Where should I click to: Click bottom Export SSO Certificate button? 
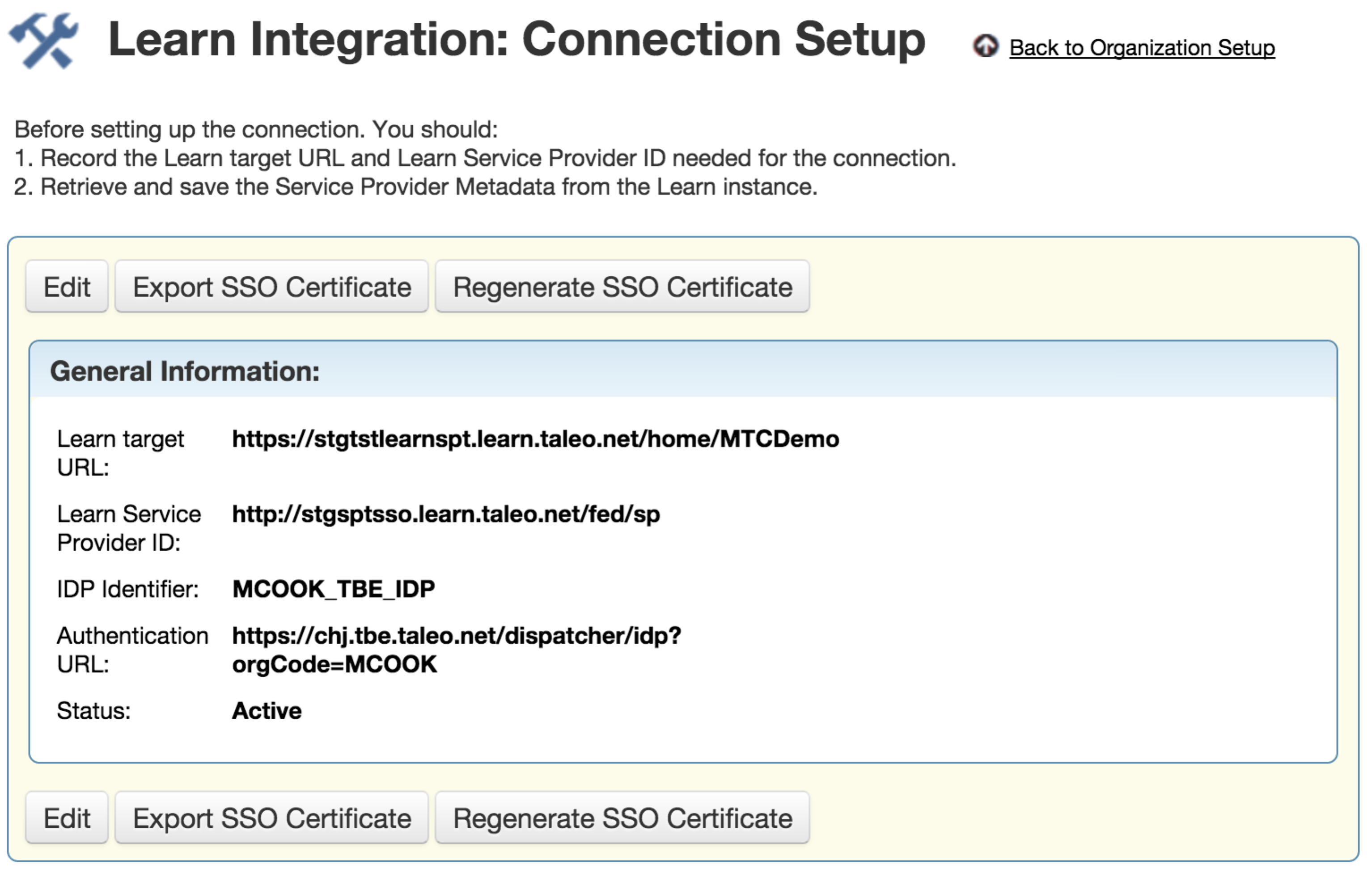pyautogui.click(x=272, y=818)
